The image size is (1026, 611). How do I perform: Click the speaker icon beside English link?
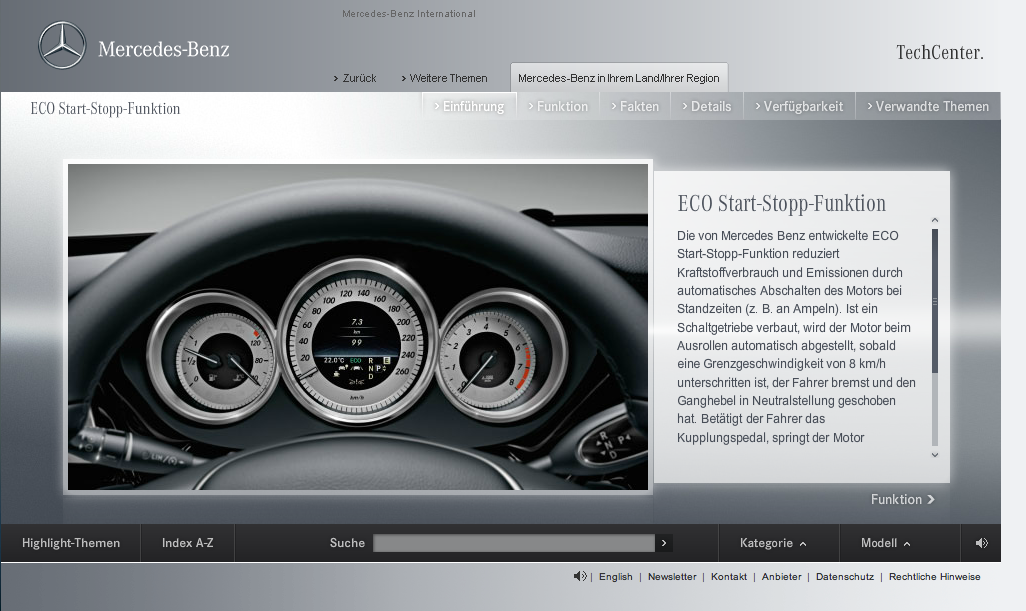pos(580,576)
